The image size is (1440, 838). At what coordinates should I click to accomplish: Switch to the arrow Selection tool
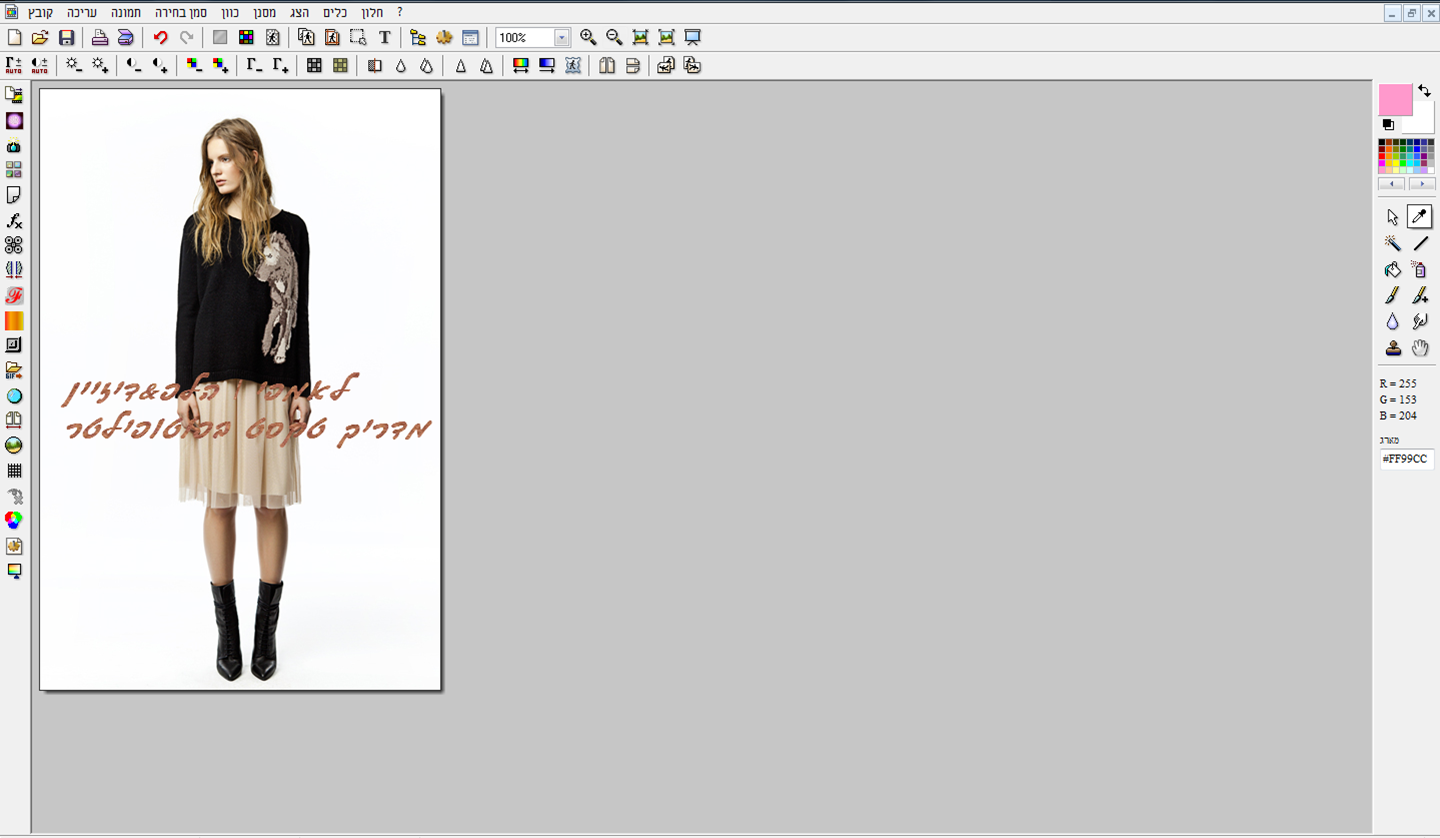pos(1392,217)
